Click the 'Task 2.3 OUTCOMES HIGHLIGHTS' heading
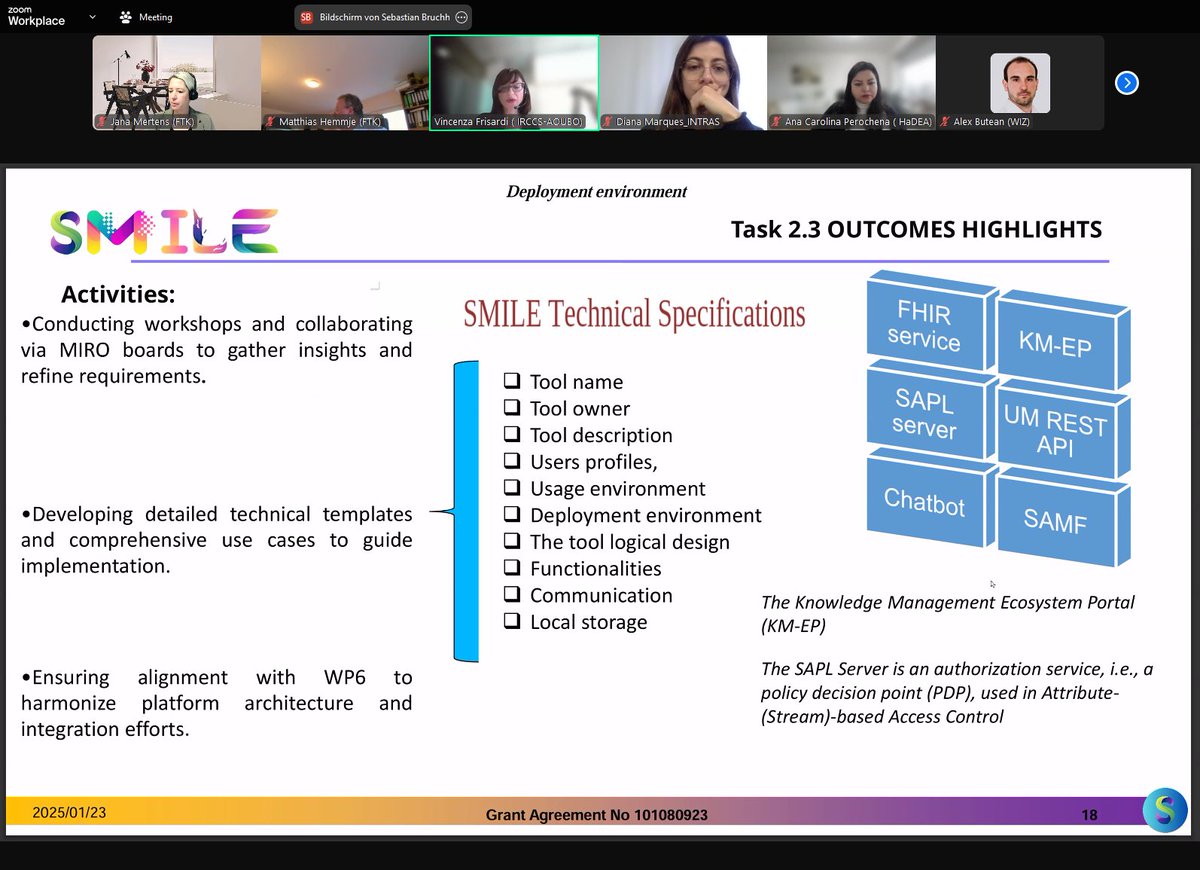This screenshot has width=1200, height=870. (x=916, y=229)
